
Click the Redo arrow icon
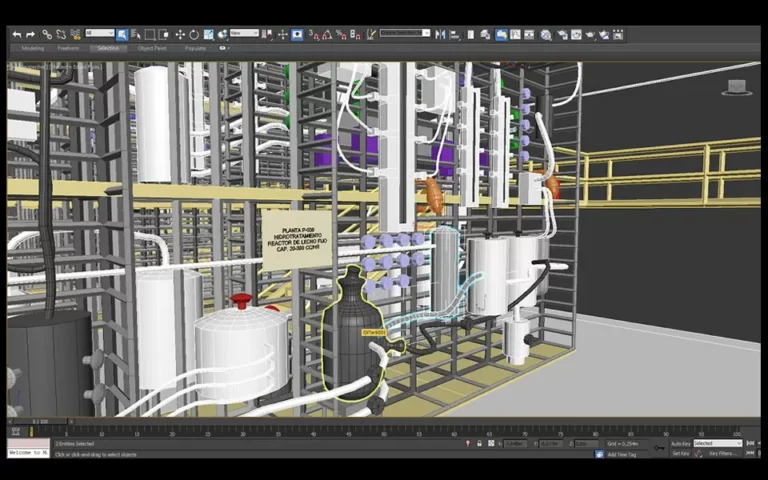click(30, 34)
